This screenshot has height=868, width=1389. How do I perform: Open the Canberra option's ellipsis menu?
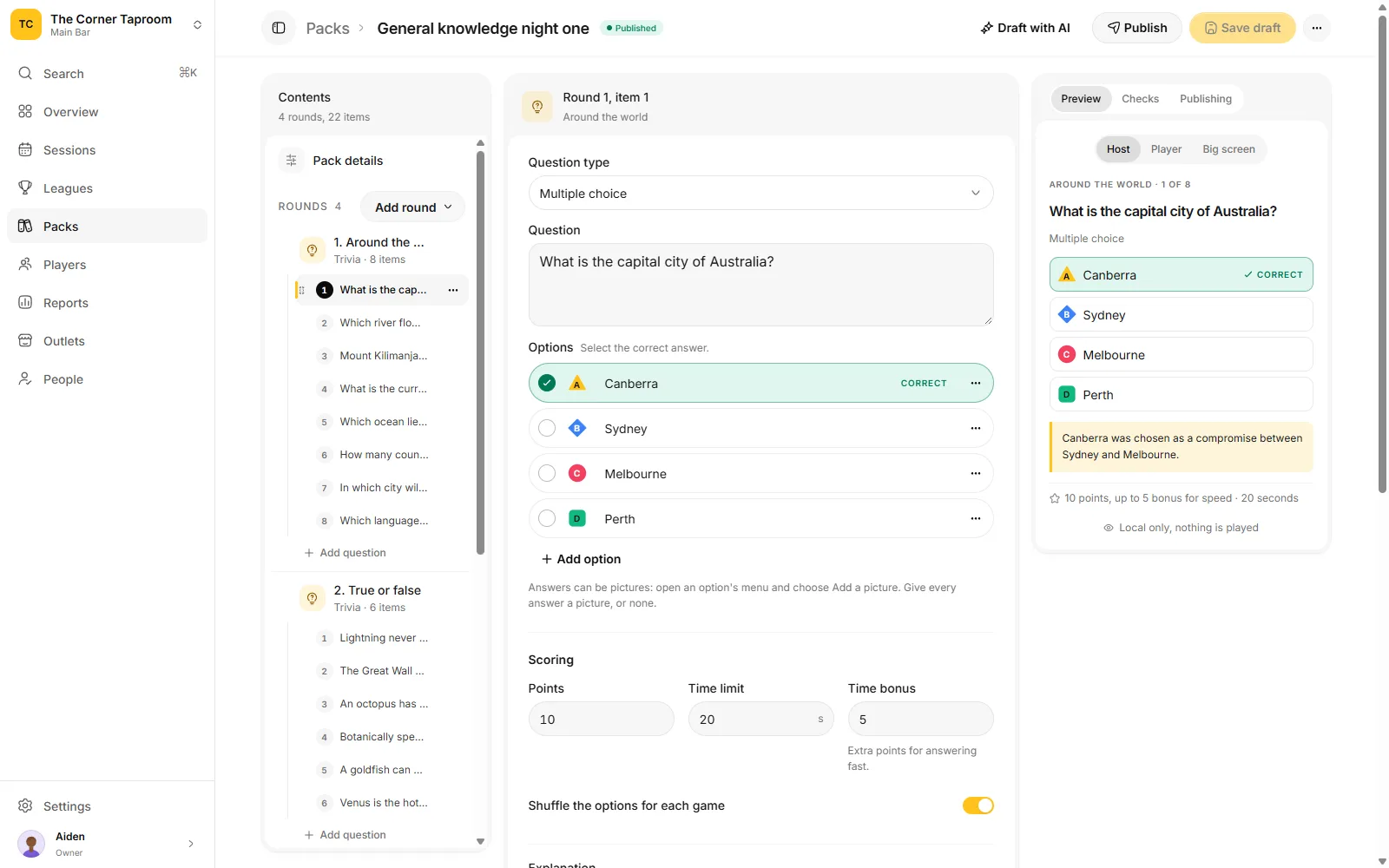[976, 383]
